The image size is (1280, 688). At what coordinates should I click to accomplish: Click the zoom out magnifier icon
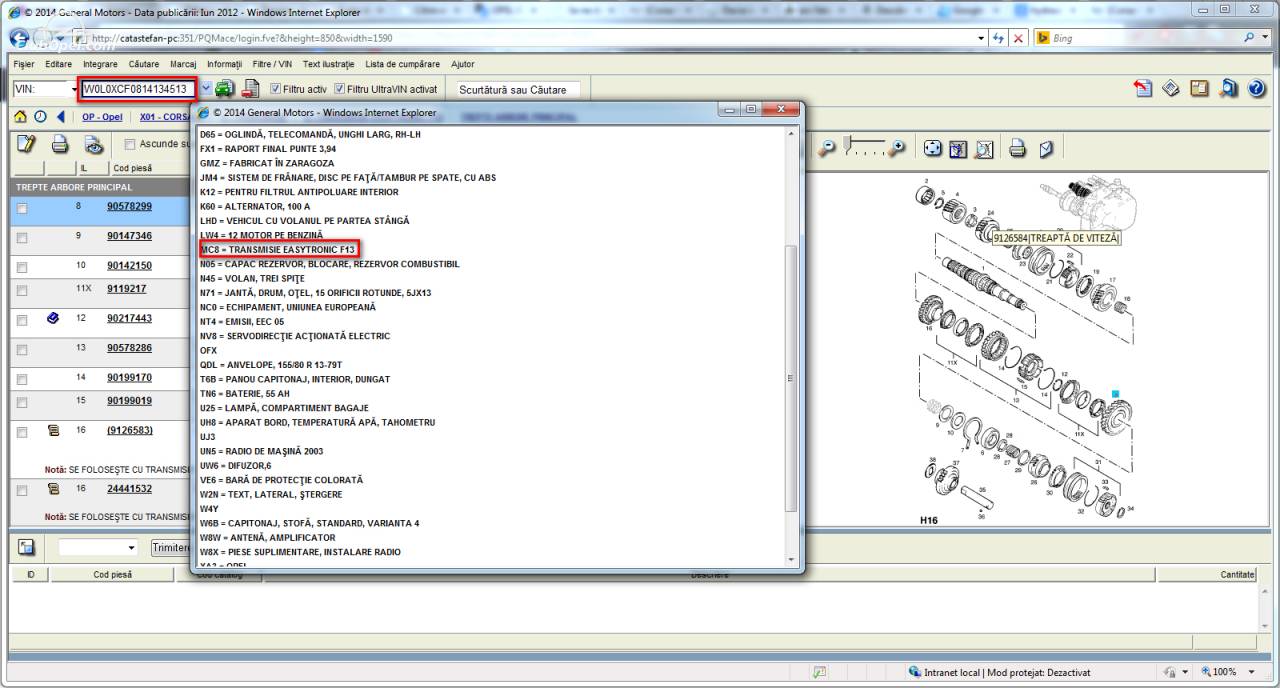[827, 148]
